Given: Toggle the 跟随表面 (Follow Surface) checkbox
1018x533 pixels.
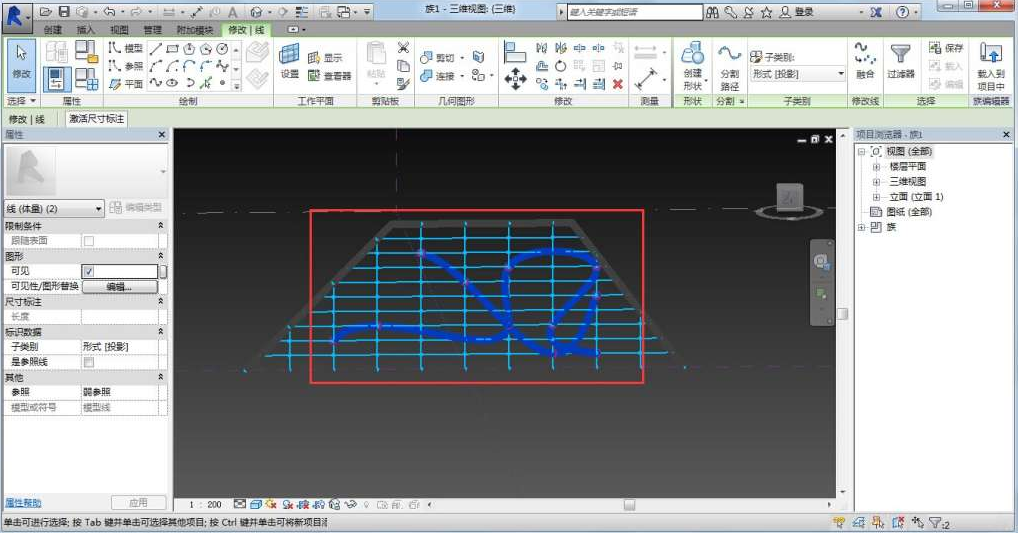Looking at the screenshot, I should (x=88, y=241).
